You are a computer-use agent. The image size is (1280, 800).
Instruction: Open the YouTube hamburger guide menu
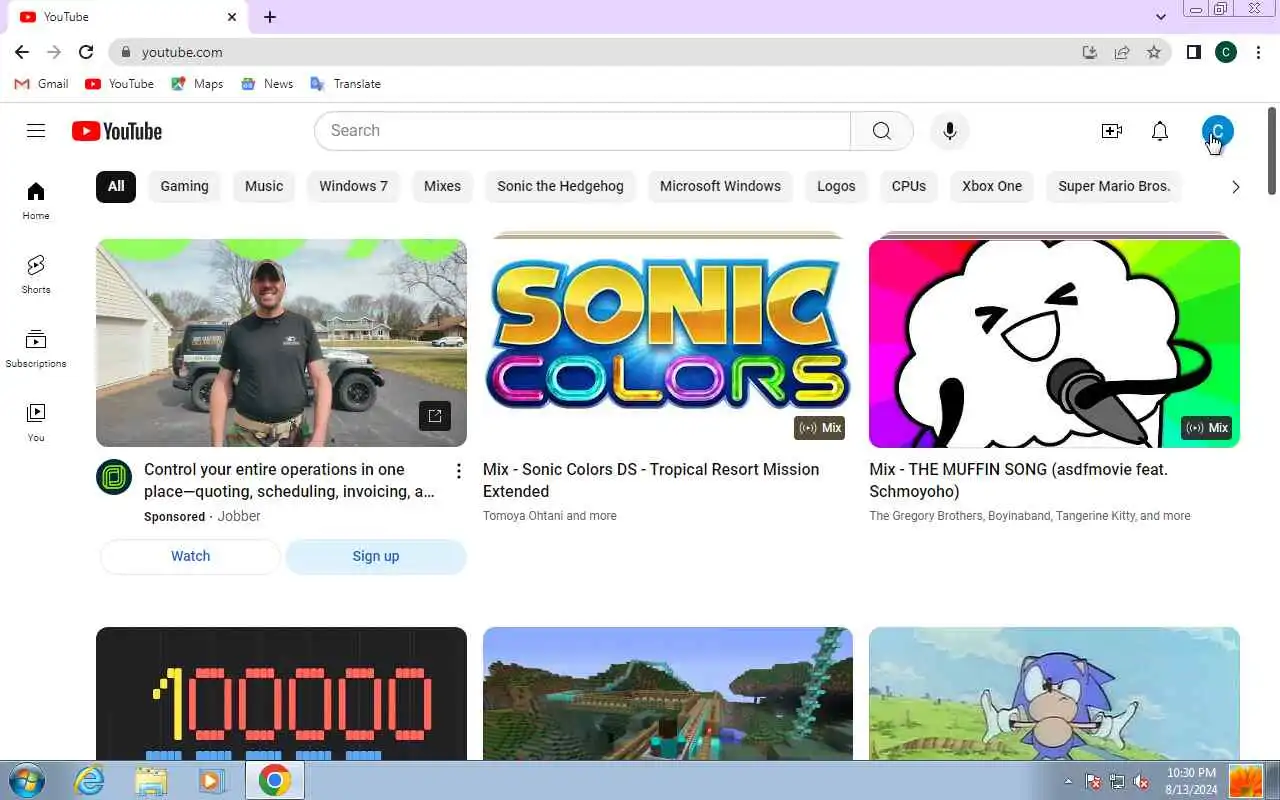point(36,131)
